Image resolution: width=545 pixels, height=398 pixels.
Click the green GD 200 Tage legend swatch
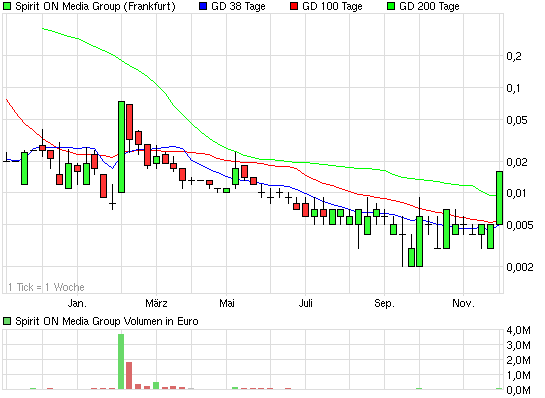coord(391,6)
